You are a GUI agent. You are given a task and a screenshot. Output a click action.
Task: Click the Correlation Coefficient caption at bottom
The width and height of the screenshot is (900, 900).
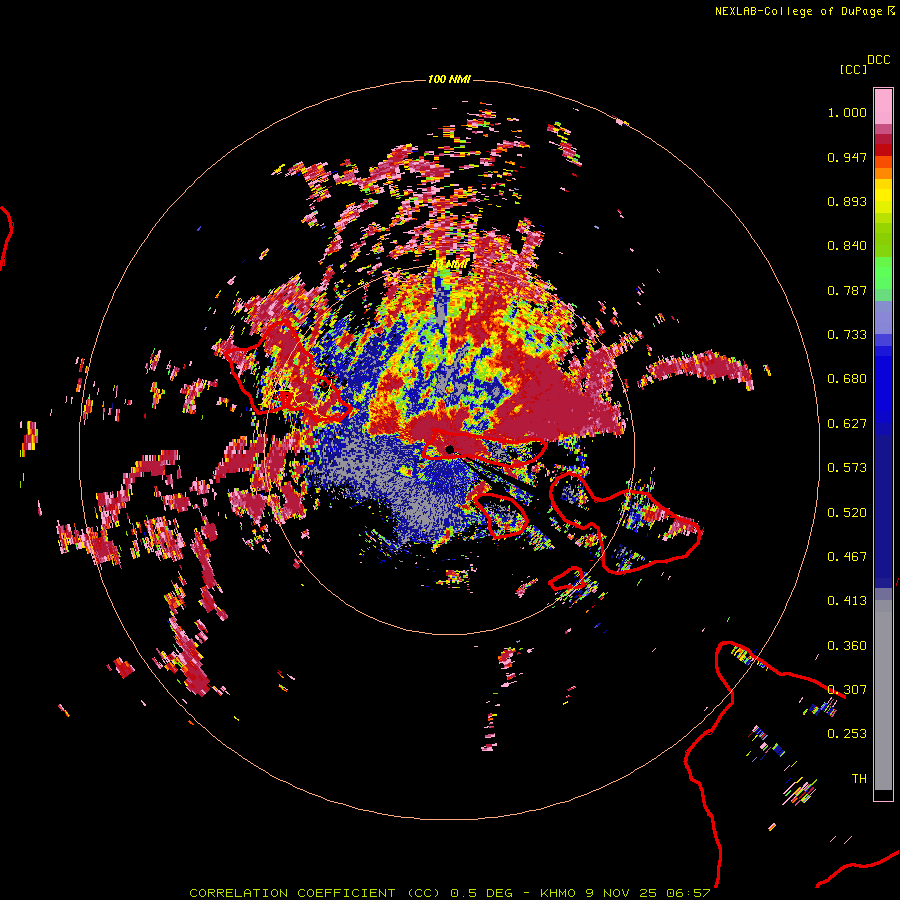[450, 893]
